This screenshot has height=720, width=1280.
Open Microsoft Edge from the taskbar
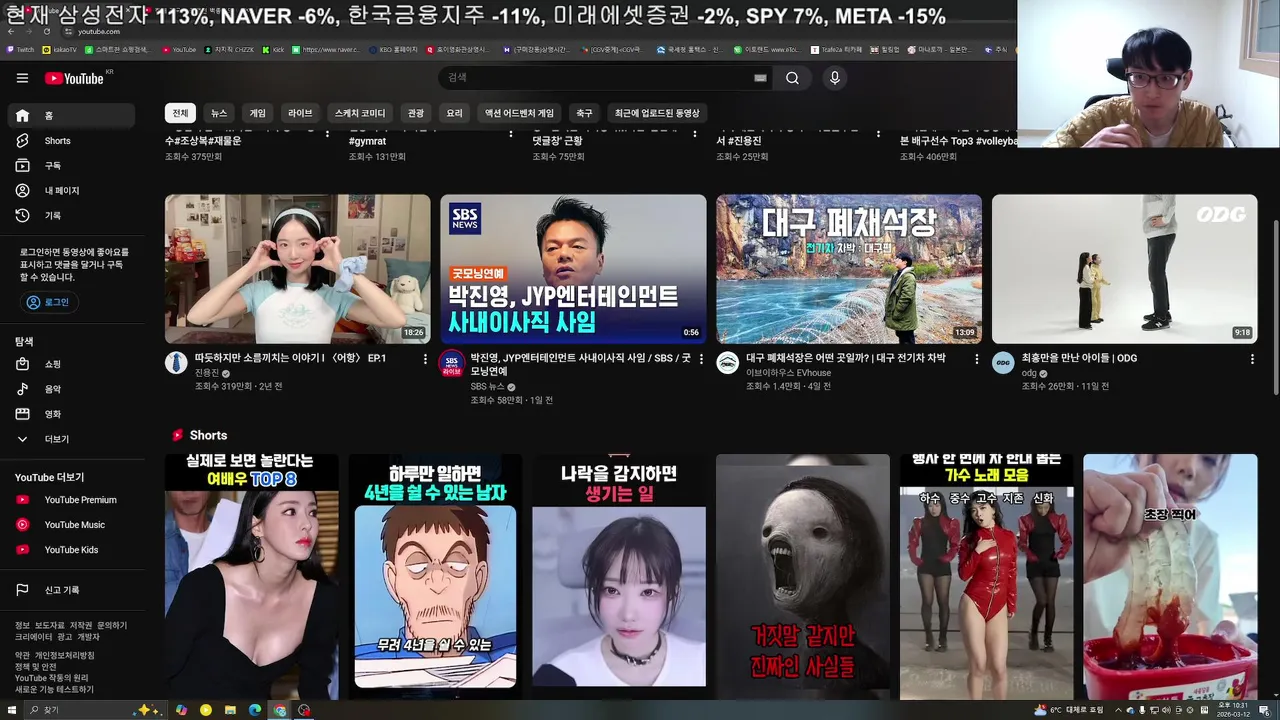pos(255,710)
